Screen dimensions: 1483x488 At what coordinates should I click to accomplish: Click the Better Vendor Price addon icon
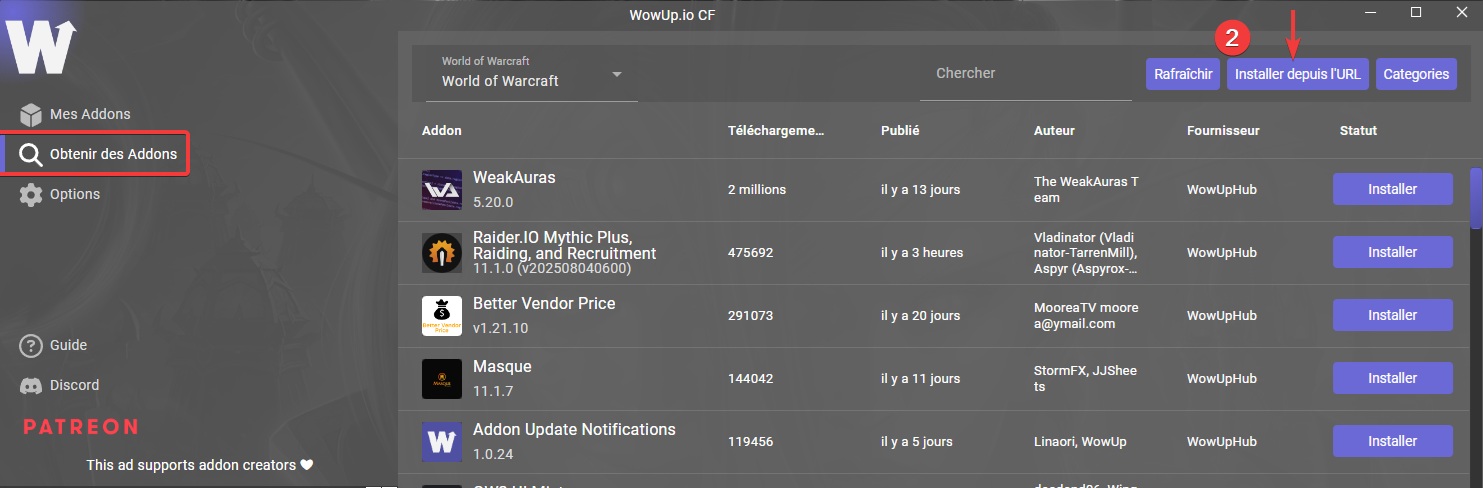pyautogui.click(x=442, y=316)
